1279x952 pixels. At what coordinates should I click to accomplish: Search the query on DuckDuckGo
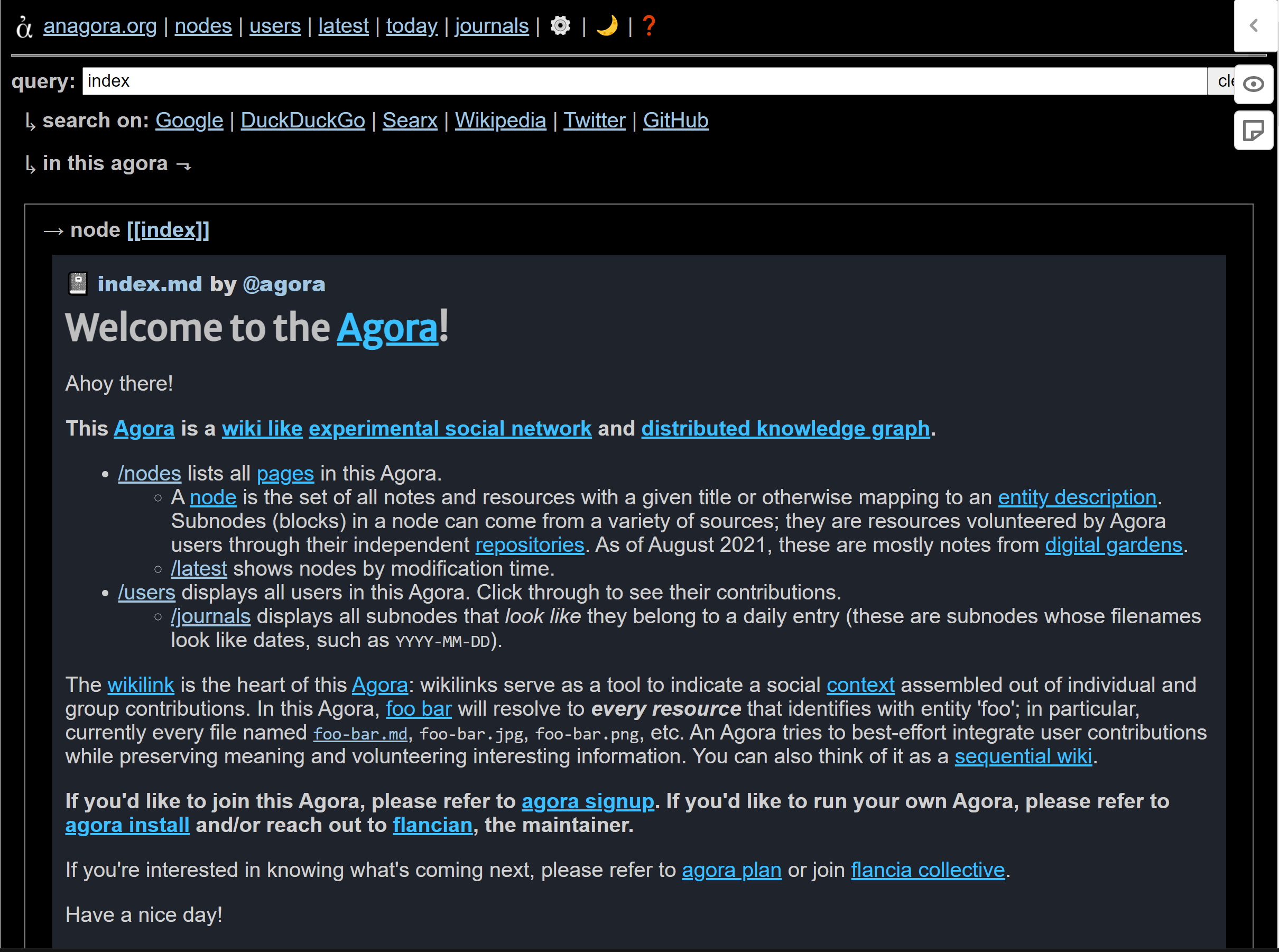click(x=302, y=121)
